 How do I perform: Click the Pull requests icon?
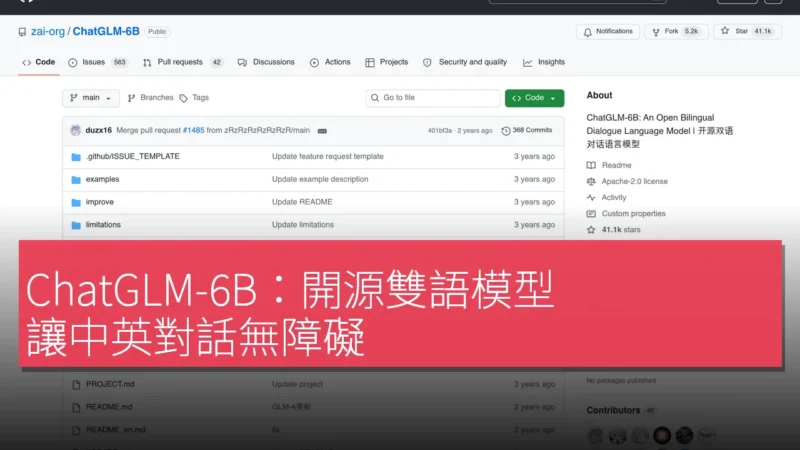click(147, 63)
